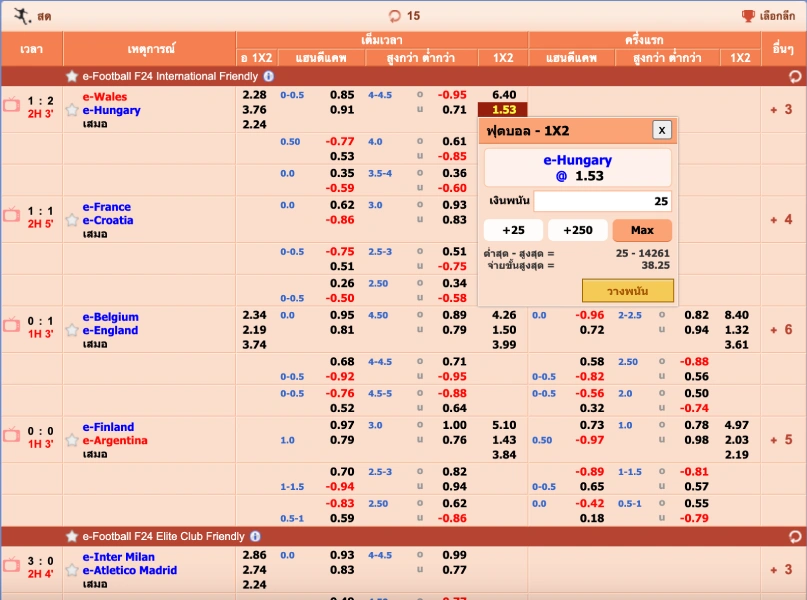Open info icon beside International Friendly
The image size is (807, 600).
pyautogui.click(x=269, y=76)
